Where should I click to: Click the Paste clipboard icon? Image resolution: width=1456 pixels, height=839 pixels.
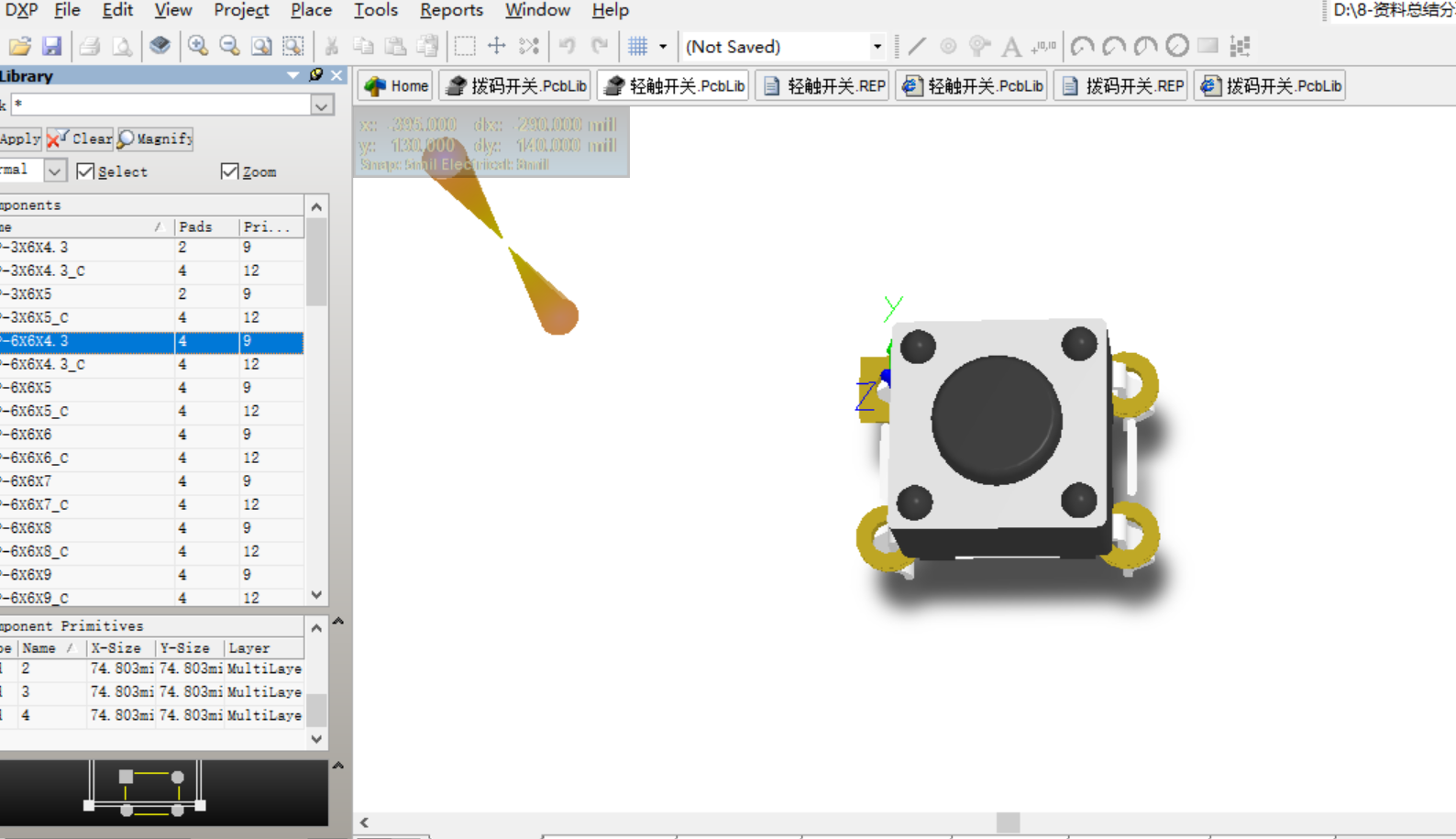(395, 46)
